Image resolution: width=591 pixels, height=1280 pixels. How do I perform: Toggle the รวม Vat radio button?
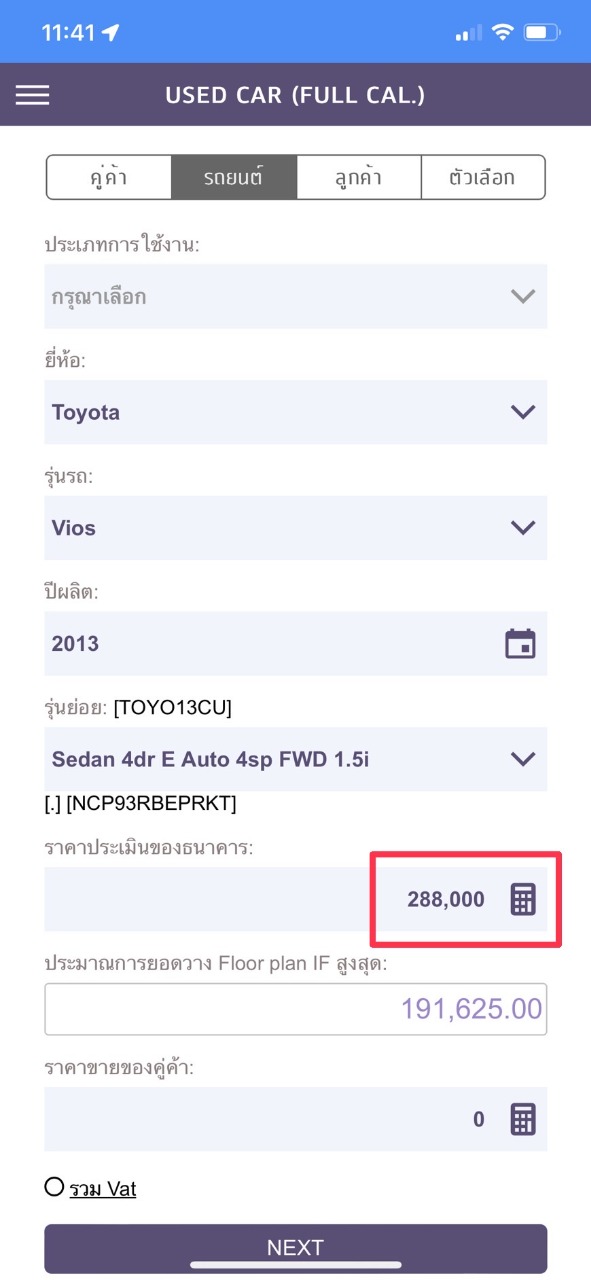click(x=54, y=1187)
